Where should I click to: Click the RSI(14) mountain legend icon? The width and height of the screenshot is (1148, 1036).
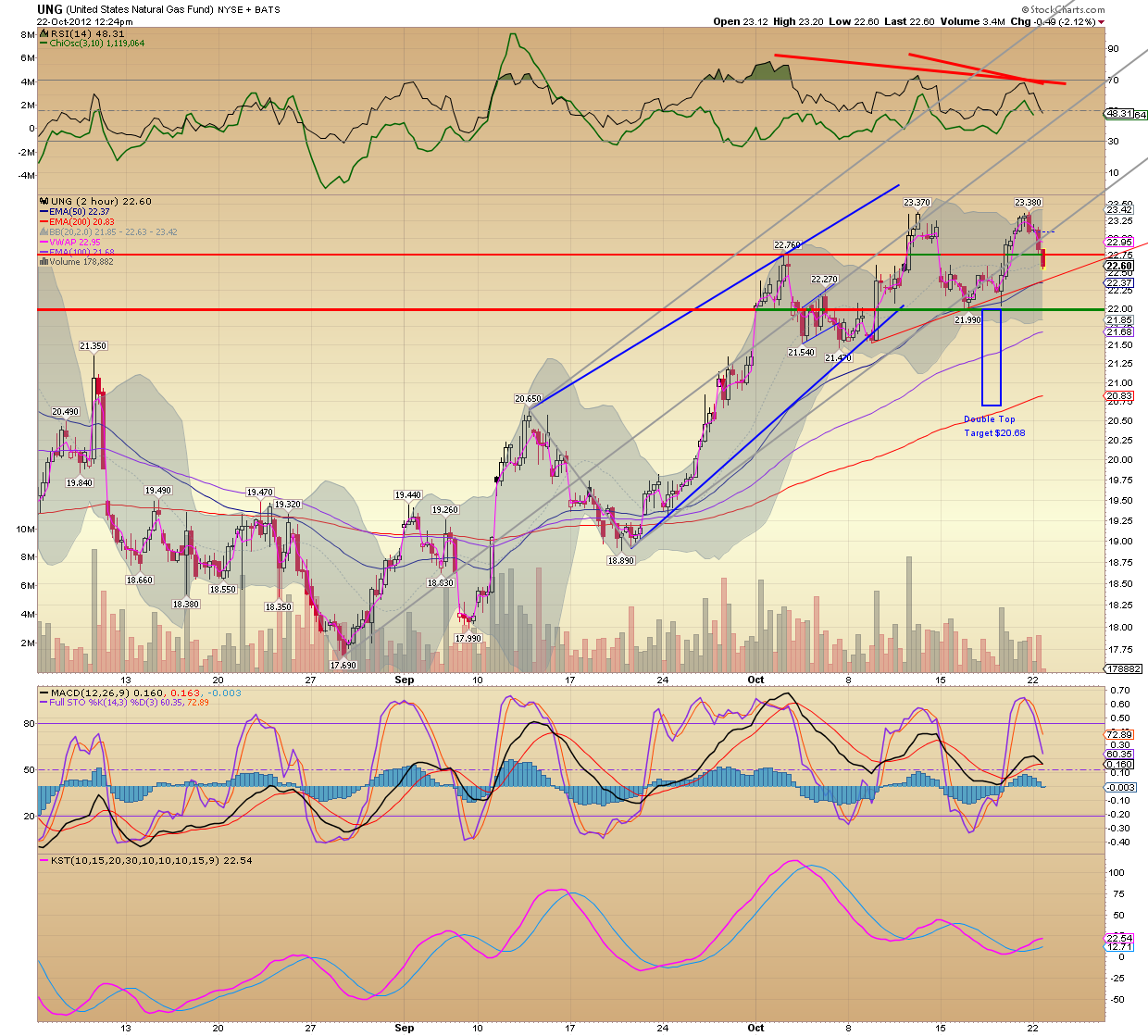(x=43, y=34)
